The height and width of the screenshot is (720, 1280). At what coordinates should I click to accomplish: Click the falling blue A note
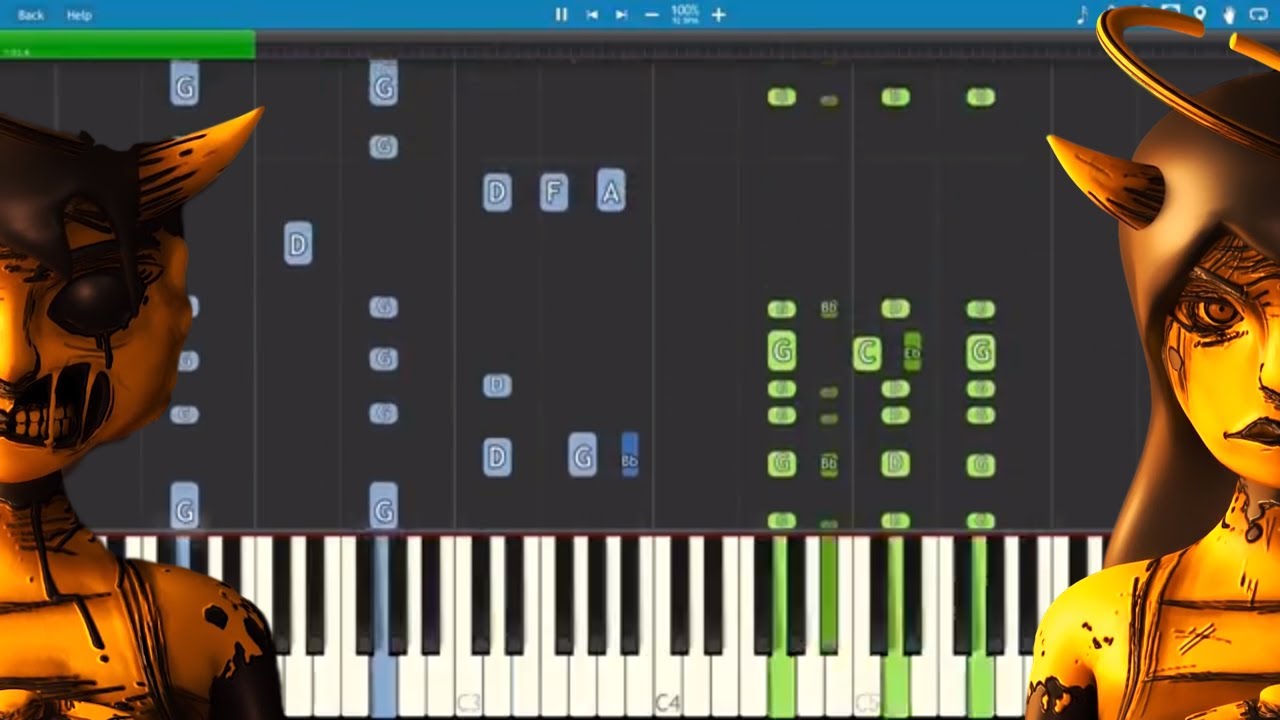[611, 190]
